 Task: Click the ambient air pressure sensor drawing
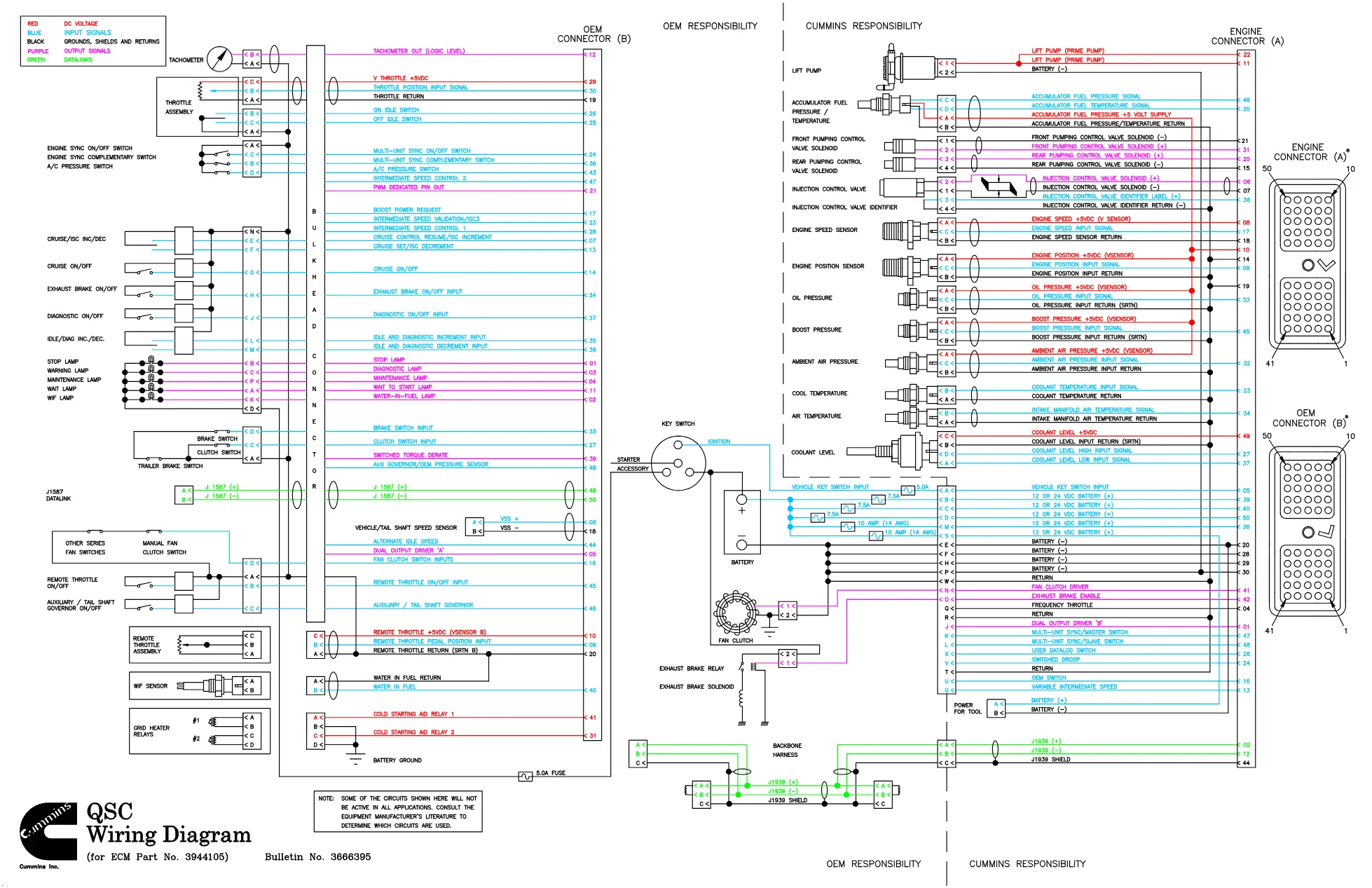coord(910,362)
